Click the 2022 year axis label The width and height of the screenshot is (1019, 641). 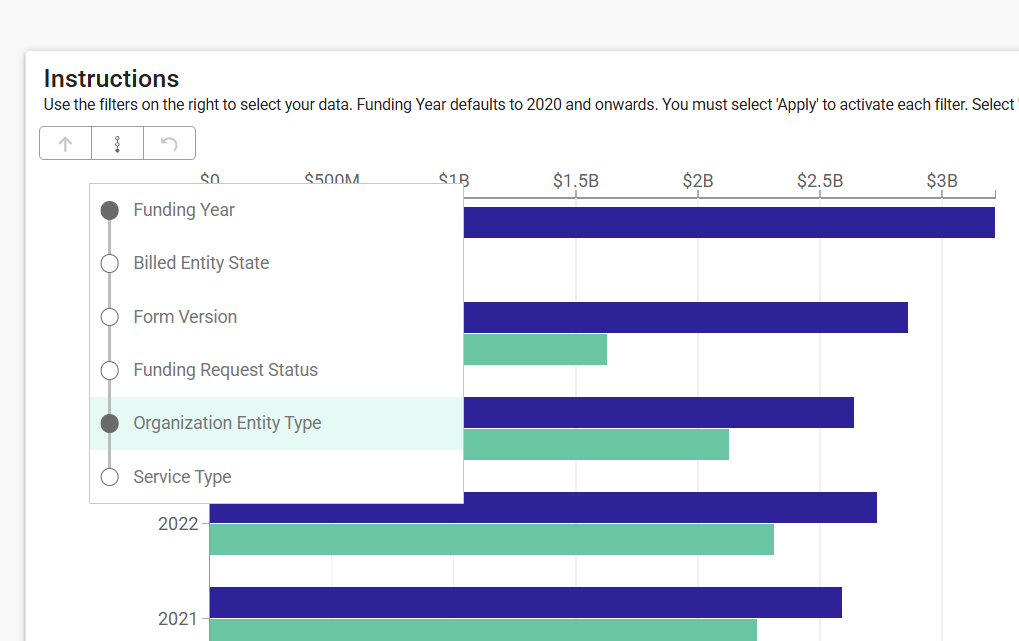tap(178, 524)
